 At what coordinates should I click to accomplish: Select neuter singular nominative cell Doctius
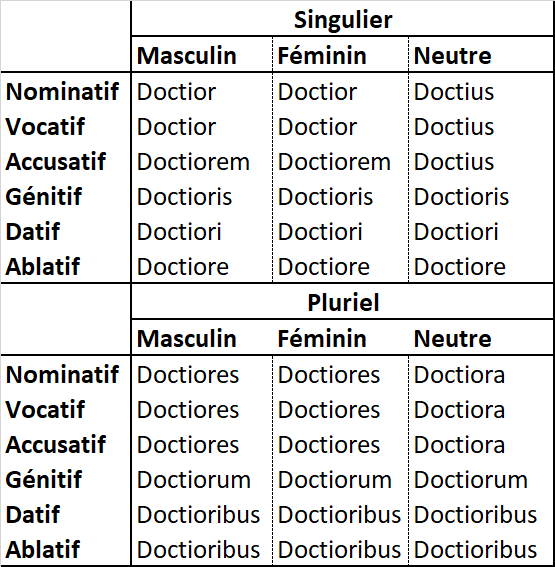(454, 91)
